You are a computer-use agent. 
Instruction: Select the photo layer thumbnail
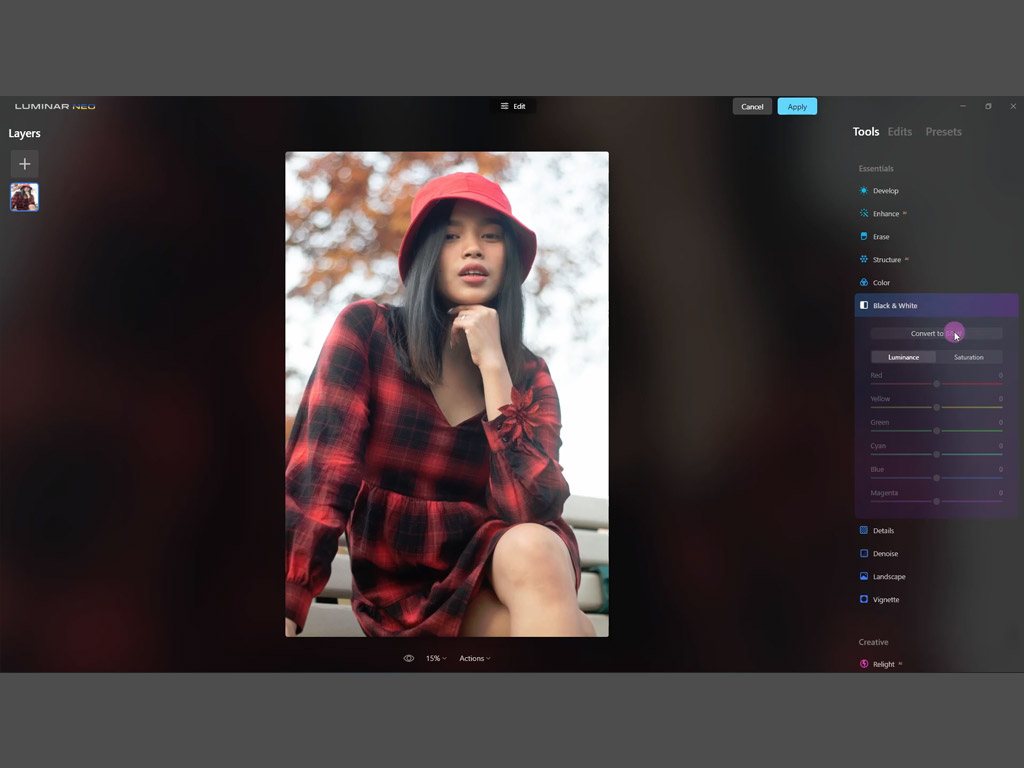click(24, 197)
